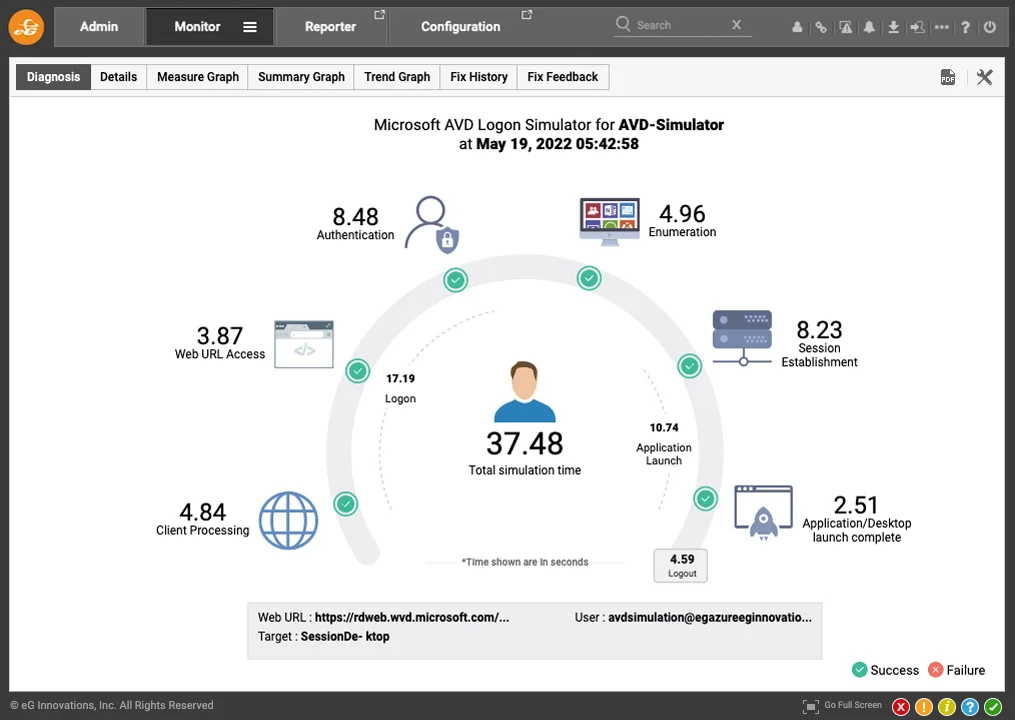Open the Fix Feedback tab
Screen dimensions: 1015x720
click(563, 77)
